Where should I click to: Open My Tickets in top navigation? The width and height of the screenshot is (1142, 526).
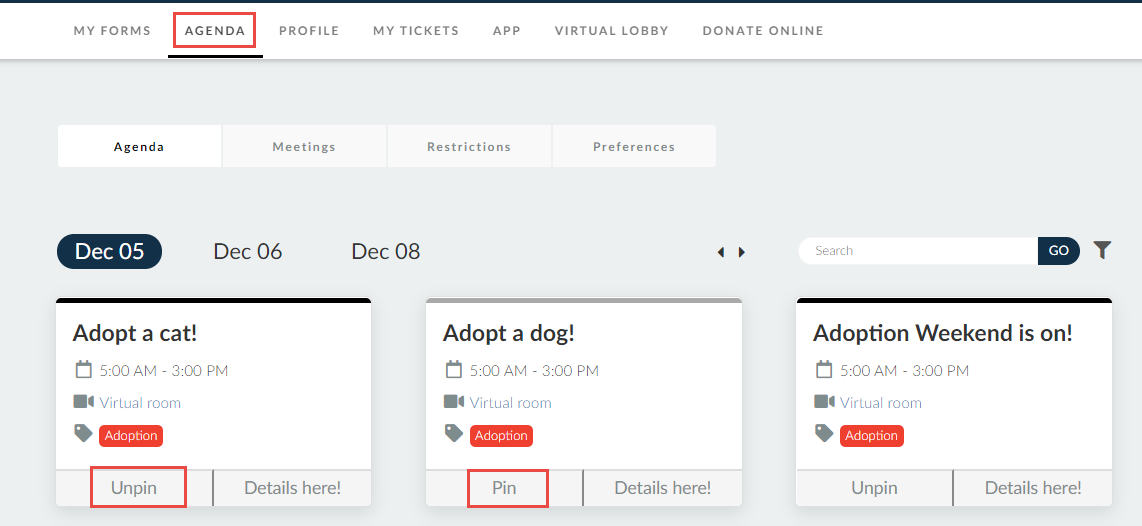pos(416,31)
